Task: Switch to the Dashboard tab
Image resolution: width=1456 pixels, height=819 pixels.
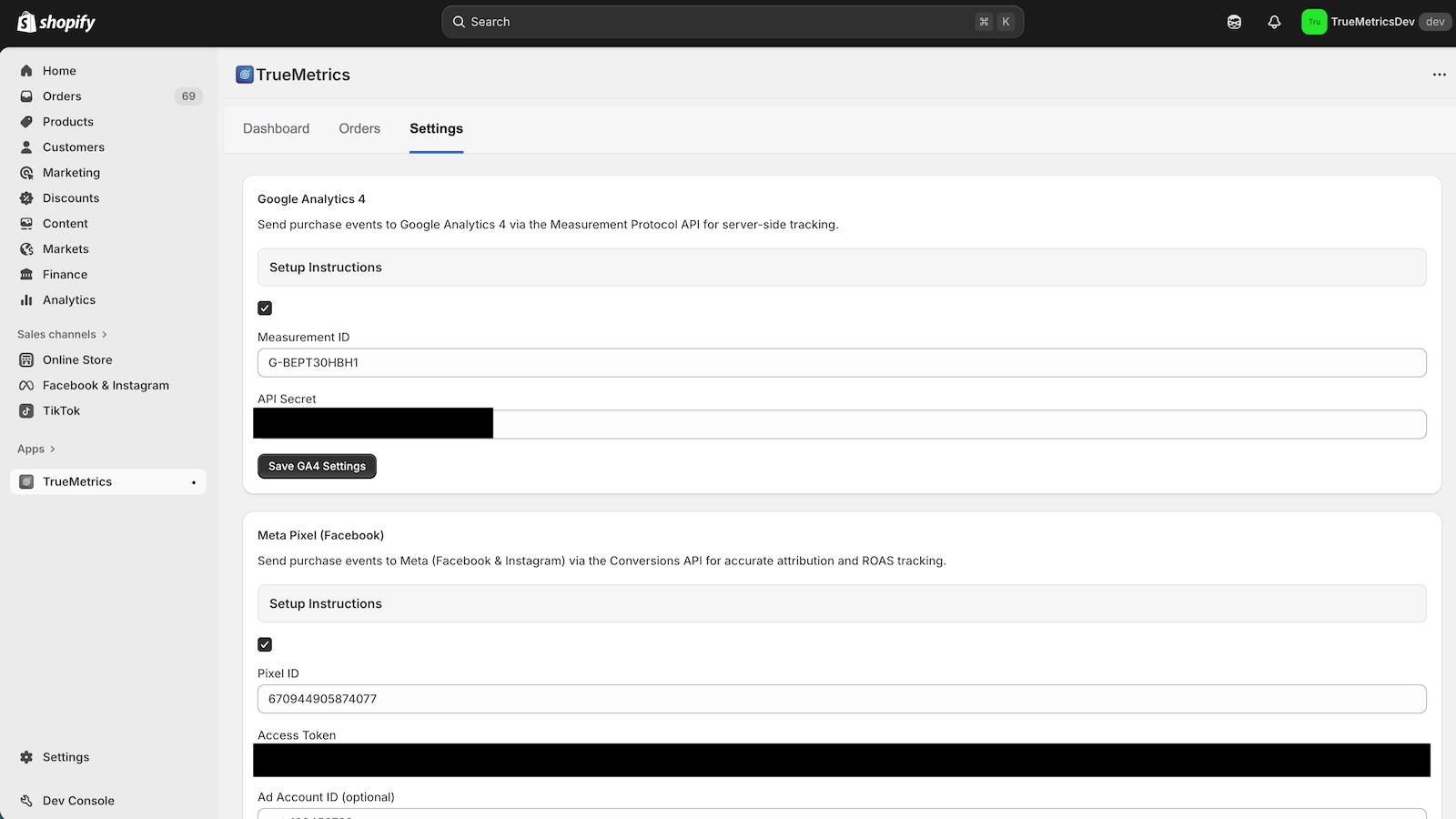Action: tap(276, 129)
